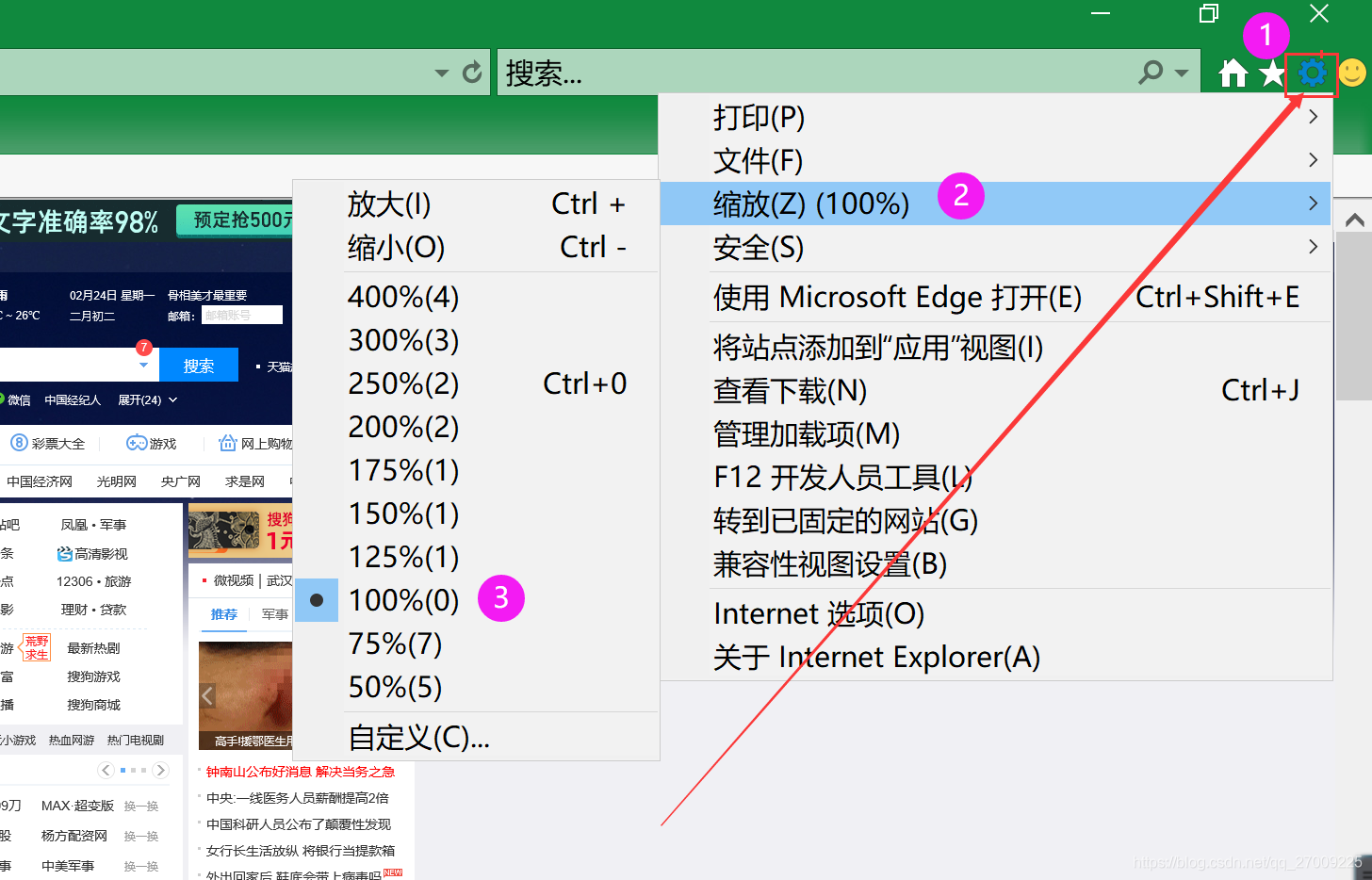Screen dimensions: 1372x880
Task: Open Favorites via the star icon
Action: point(1271,72)
